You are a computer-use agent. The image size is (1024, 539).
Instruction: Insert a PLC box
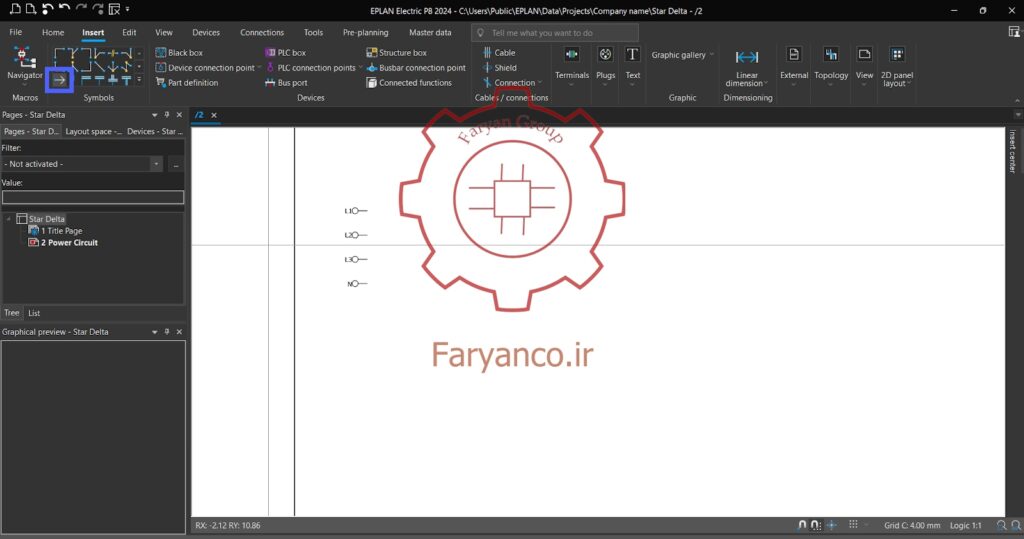pyautogui.click(x=285, y=52)
